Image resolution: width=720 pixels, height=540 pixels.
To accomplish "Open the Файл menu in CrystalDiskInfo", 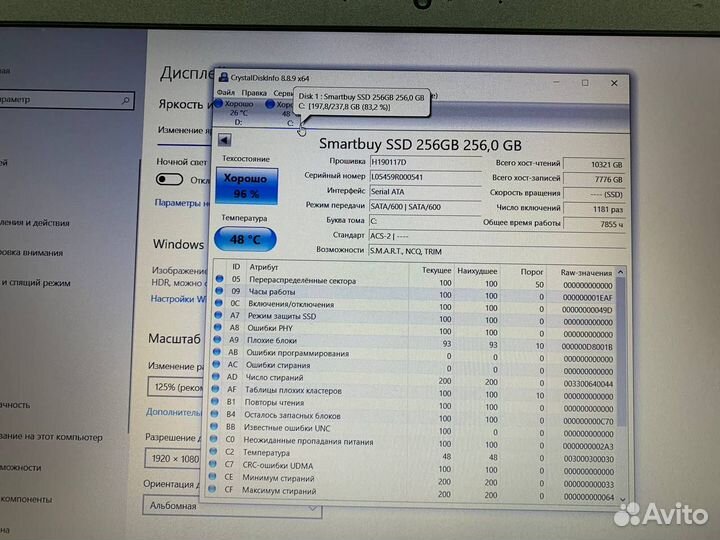I will coord(225,92).
